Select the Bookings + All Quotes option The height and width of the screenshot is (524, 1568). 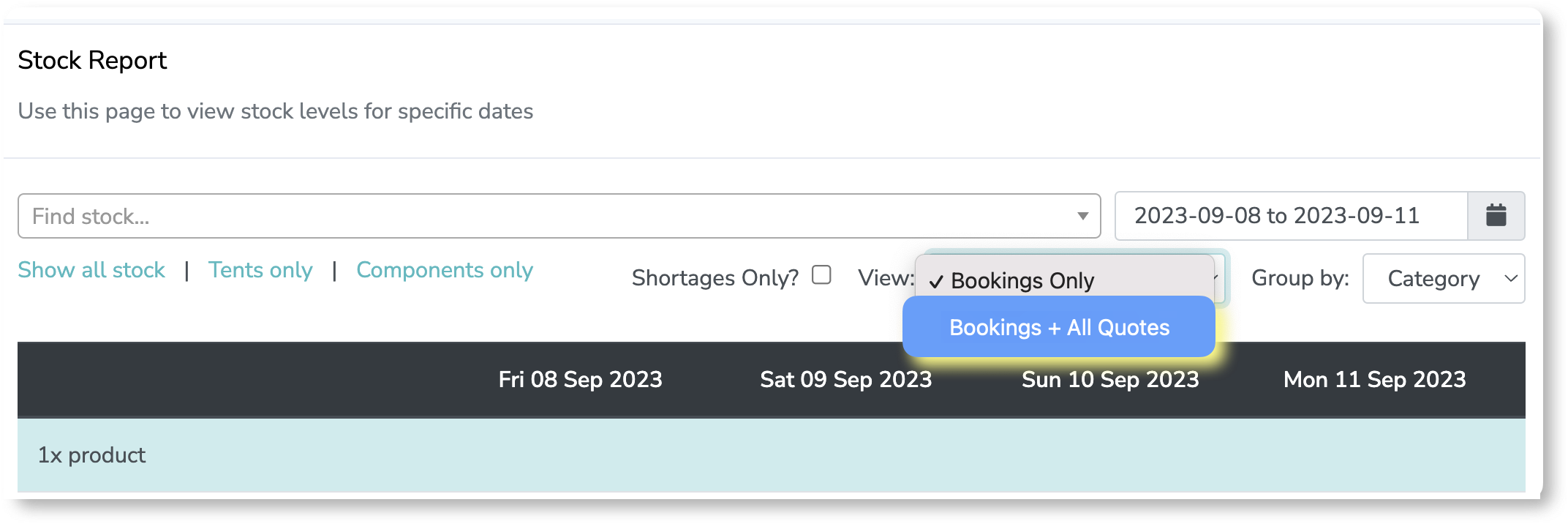[x=1059, y=327]
